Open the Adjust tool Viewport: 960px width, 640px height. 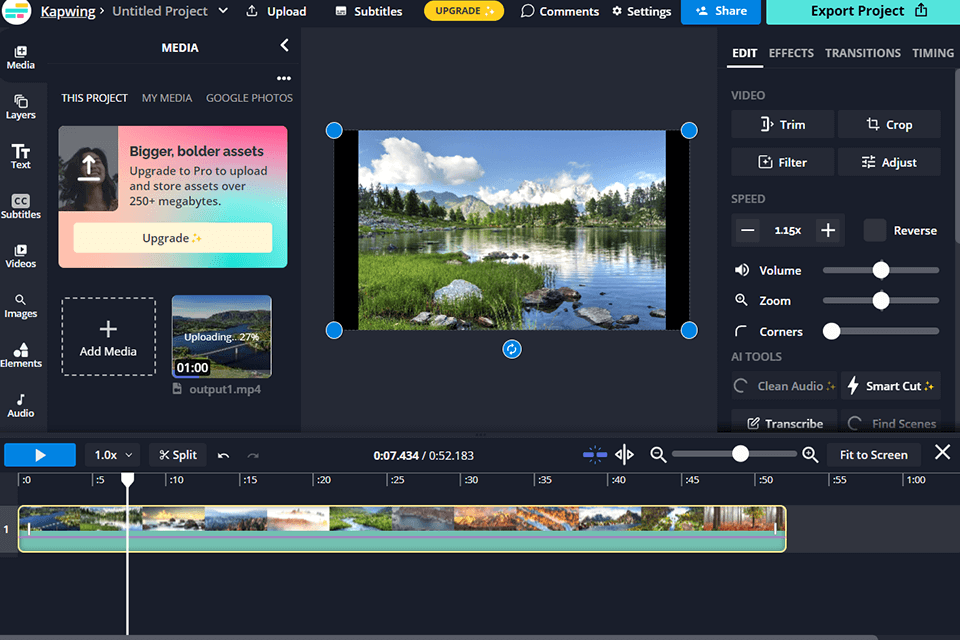[889, 162]
